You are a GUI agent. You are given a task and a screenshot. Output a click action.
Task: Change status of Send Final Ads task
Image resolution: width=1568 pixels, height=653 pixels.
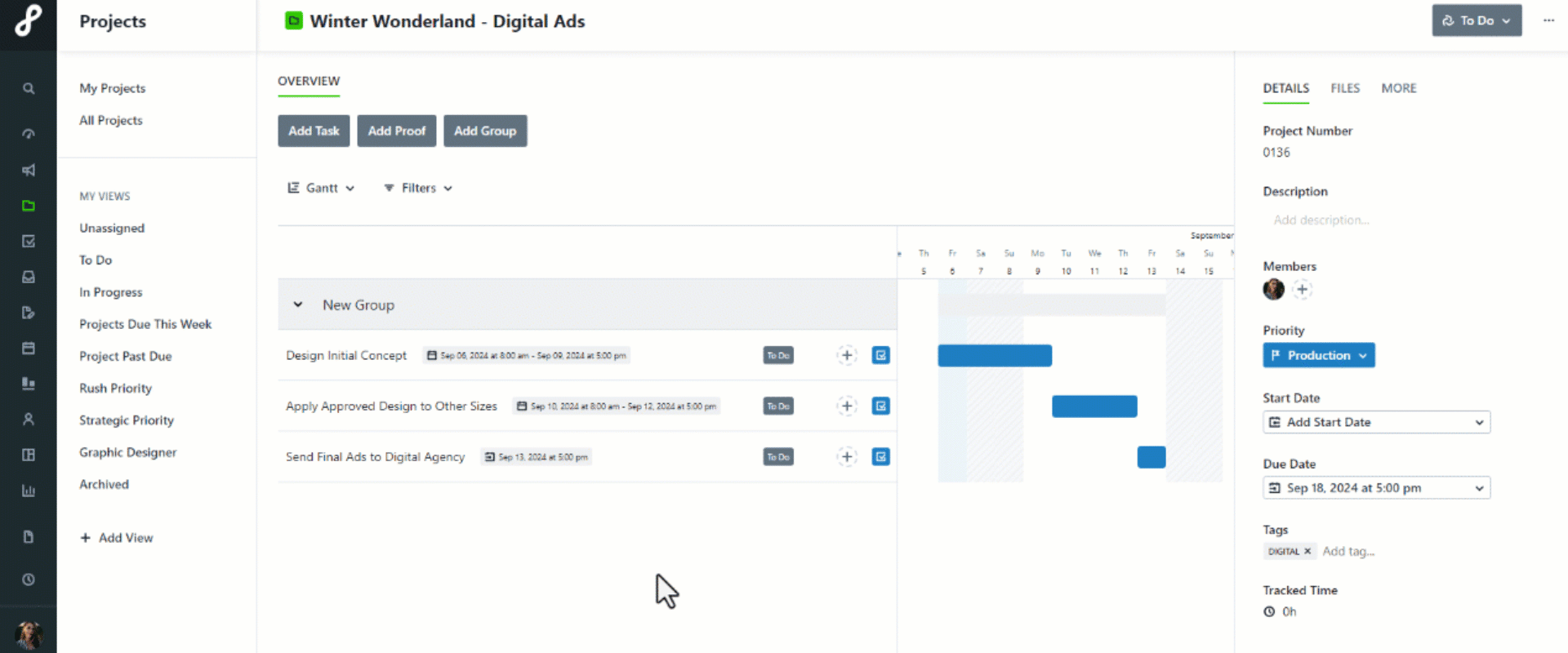tap(778, 456)
